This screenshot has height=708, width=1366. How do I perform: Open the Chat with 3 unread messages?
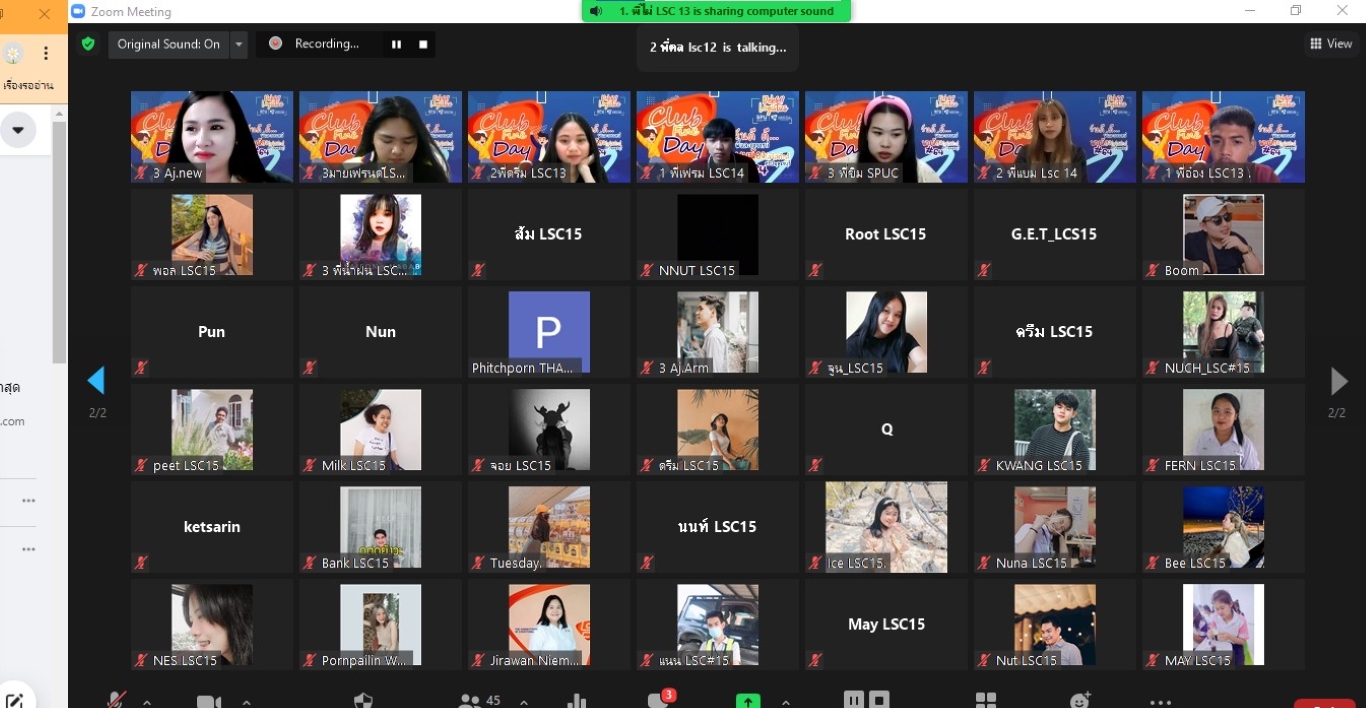click(660, 700)
